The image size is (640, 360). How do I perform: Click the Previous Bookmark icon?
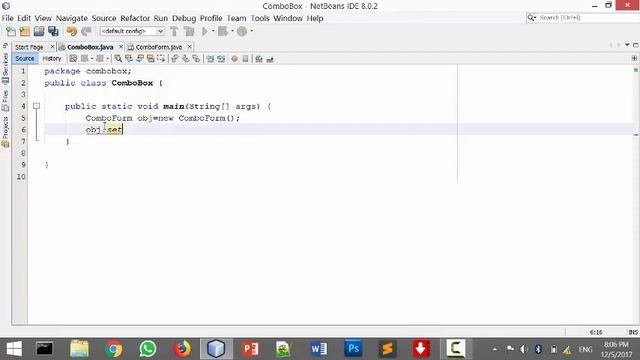point(175,59)
